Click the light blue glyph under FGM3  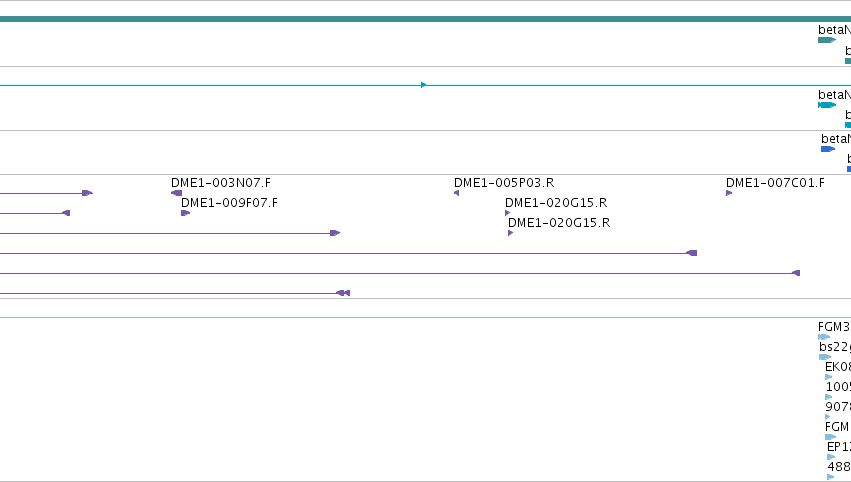pyautogui.click(x=824, y=337)
